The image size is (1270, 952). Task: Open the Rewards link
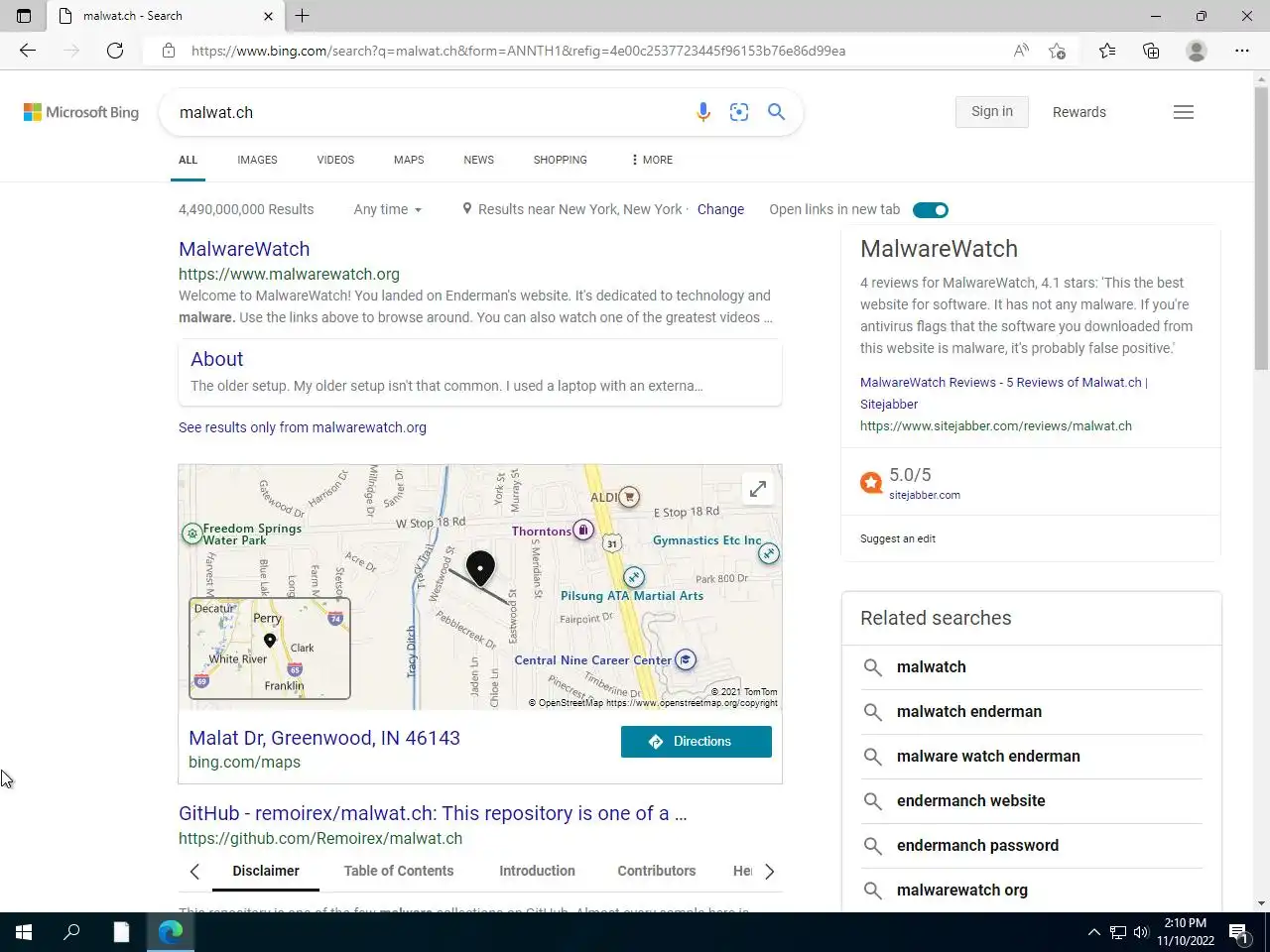click(1079, 112)
